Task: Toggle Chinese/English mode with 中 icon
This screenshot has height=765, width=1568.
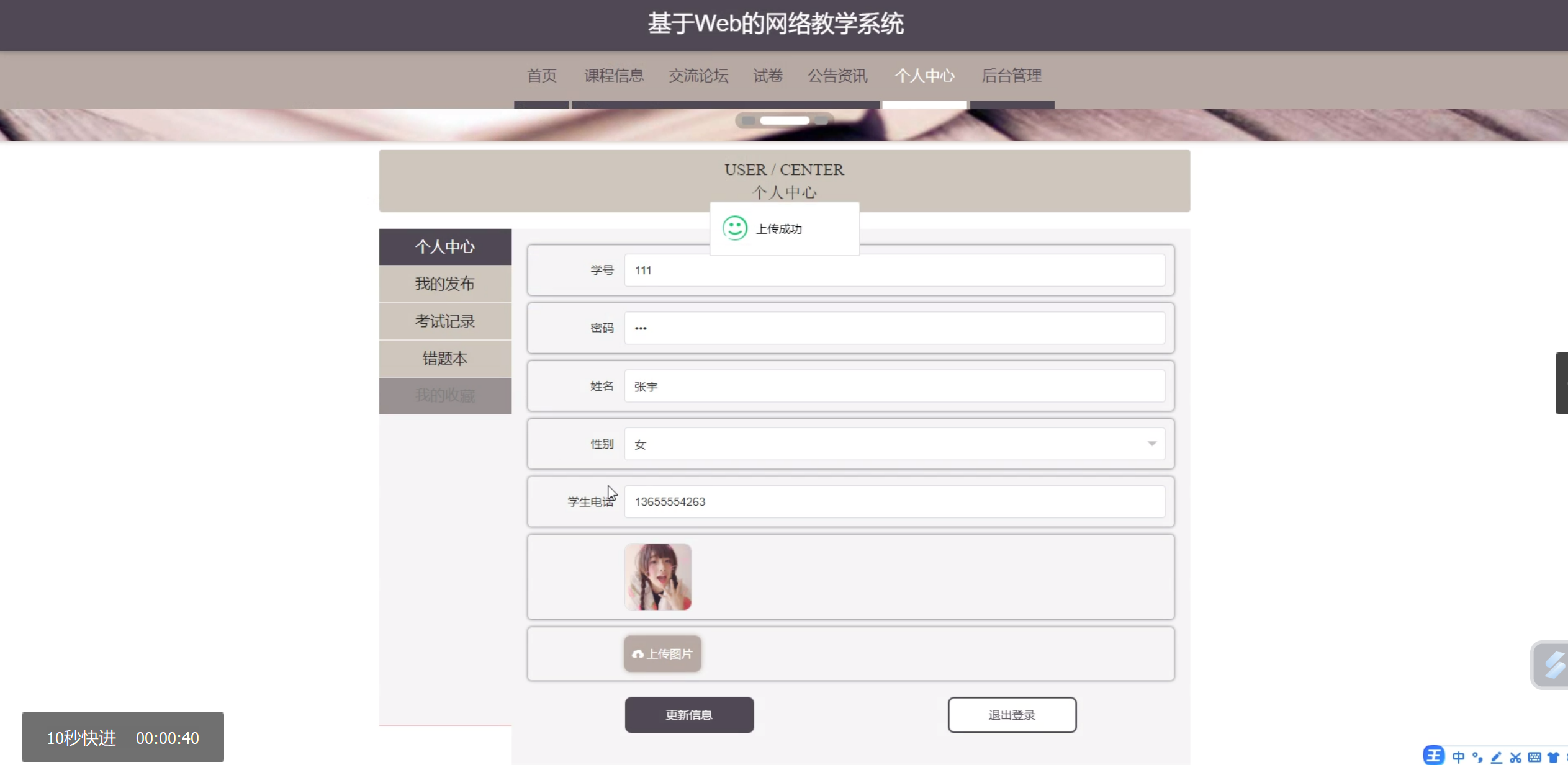Action: click(1458, 757)
